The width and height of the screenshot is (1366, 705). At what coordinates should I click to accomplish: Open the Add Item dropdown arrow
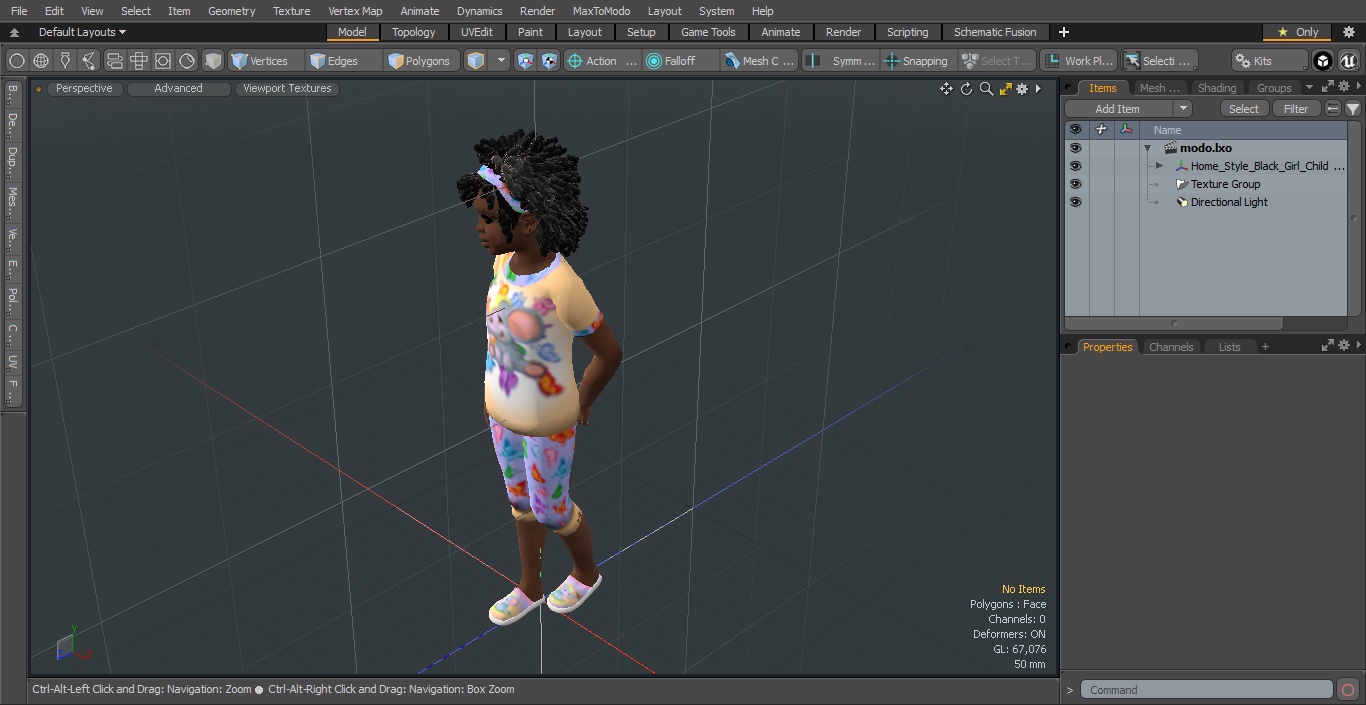pos(1183,109)
